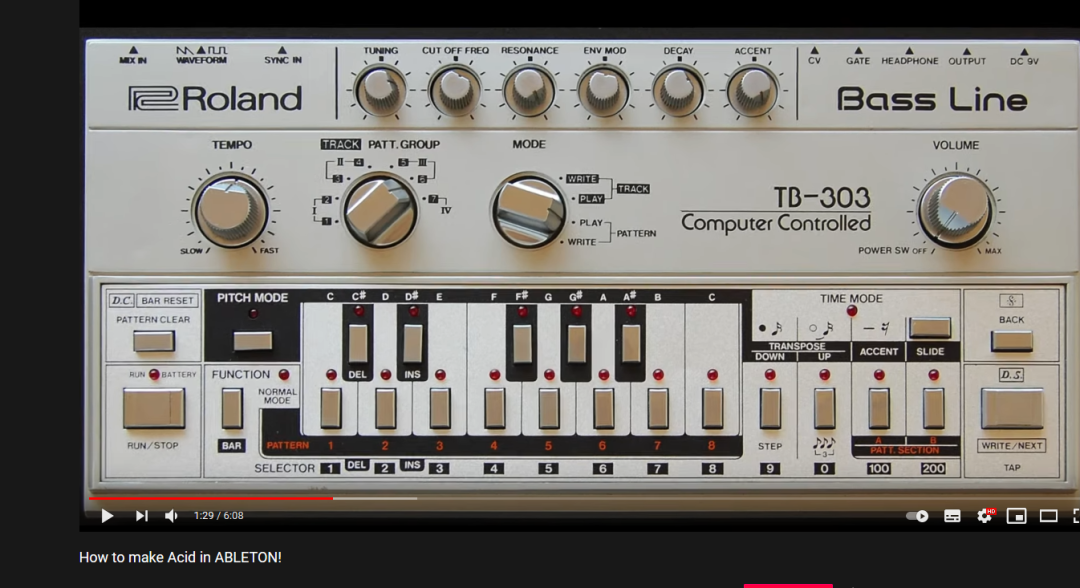Click the FUNCTION button above BAR

click(231, 408)
